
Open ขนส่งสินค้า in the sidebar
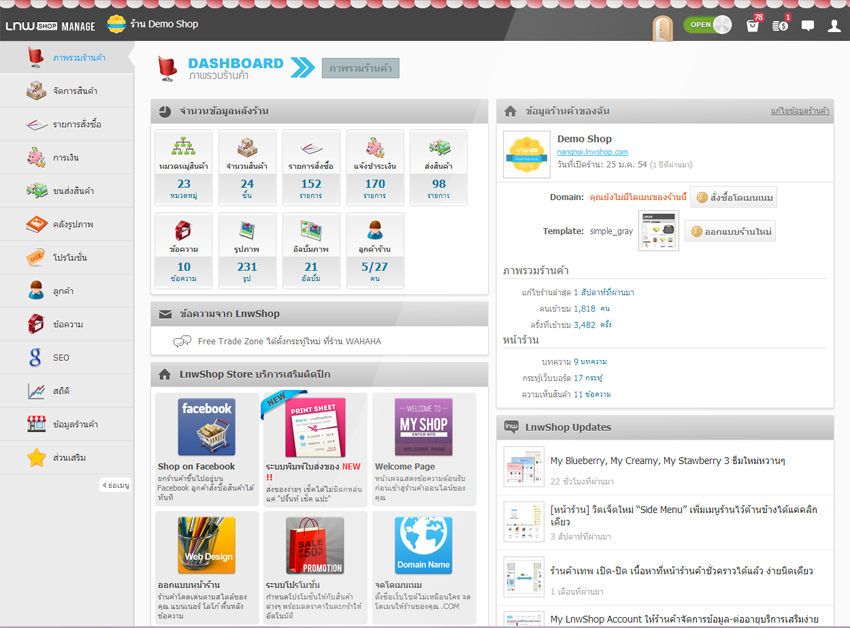67,191
